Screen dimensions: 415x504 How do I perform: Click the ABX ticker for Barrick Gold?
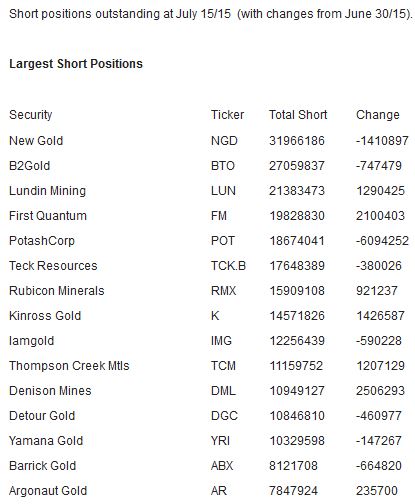(222, 466)
